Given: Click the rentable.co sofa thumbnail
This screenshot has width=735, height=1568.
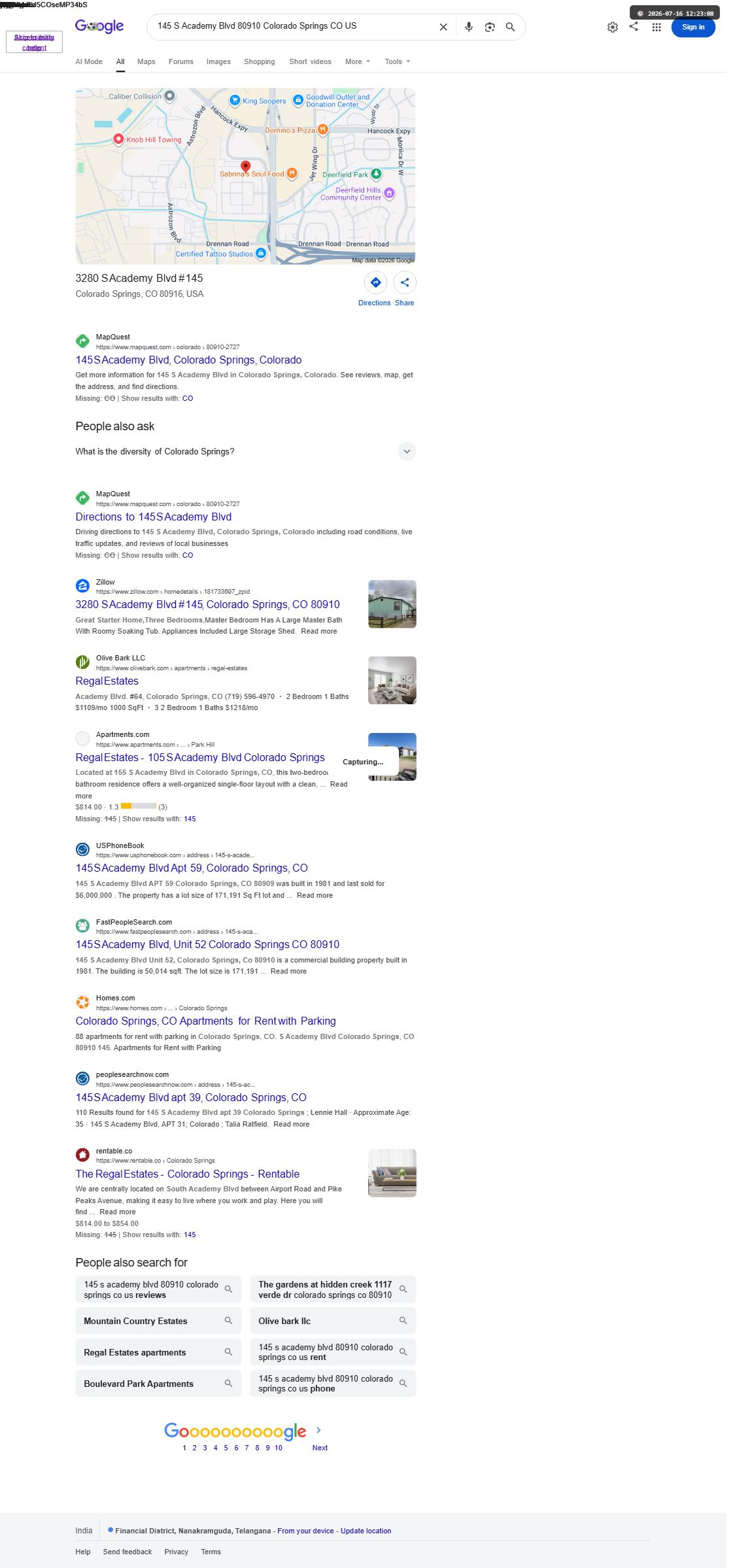Looking at the screenshot, I should 392,1173.
